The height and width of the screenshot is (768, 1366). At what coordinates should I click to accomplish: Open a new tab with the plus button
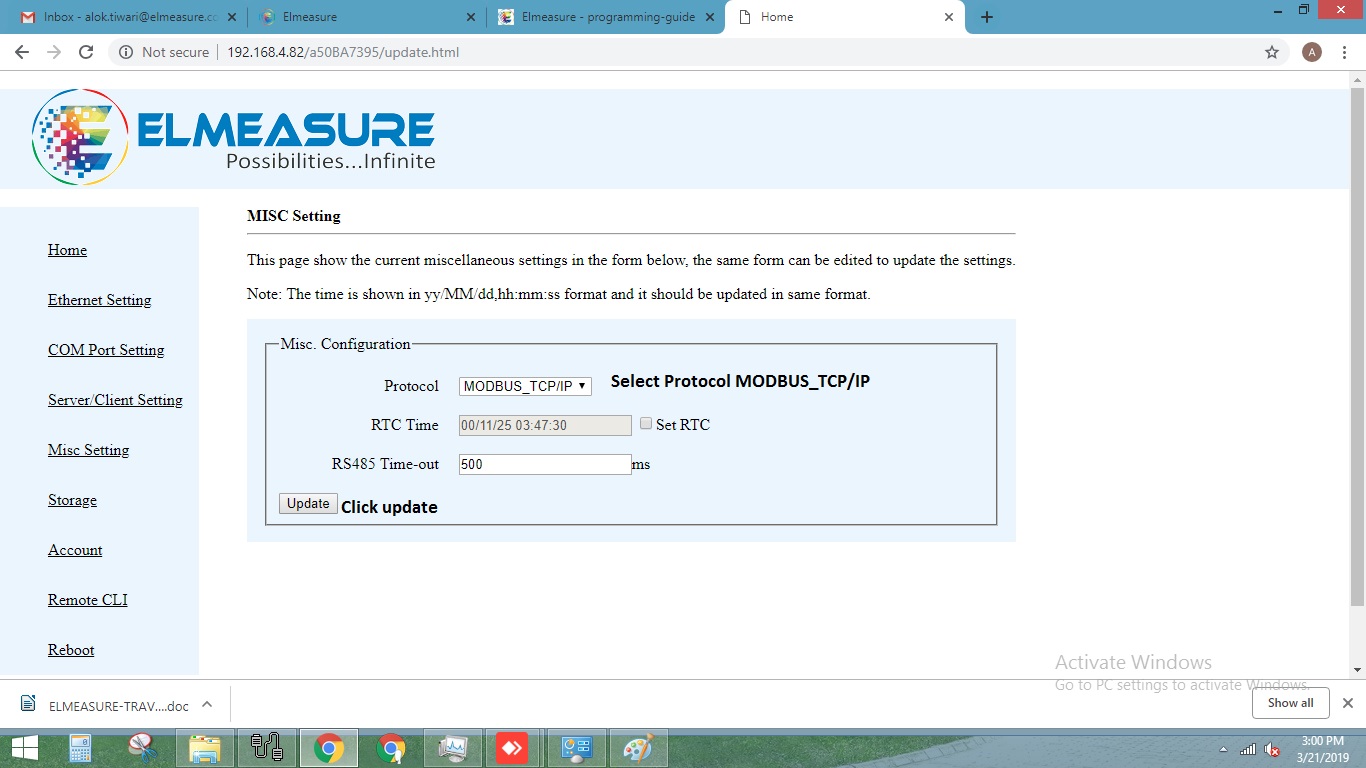point(987,17)
